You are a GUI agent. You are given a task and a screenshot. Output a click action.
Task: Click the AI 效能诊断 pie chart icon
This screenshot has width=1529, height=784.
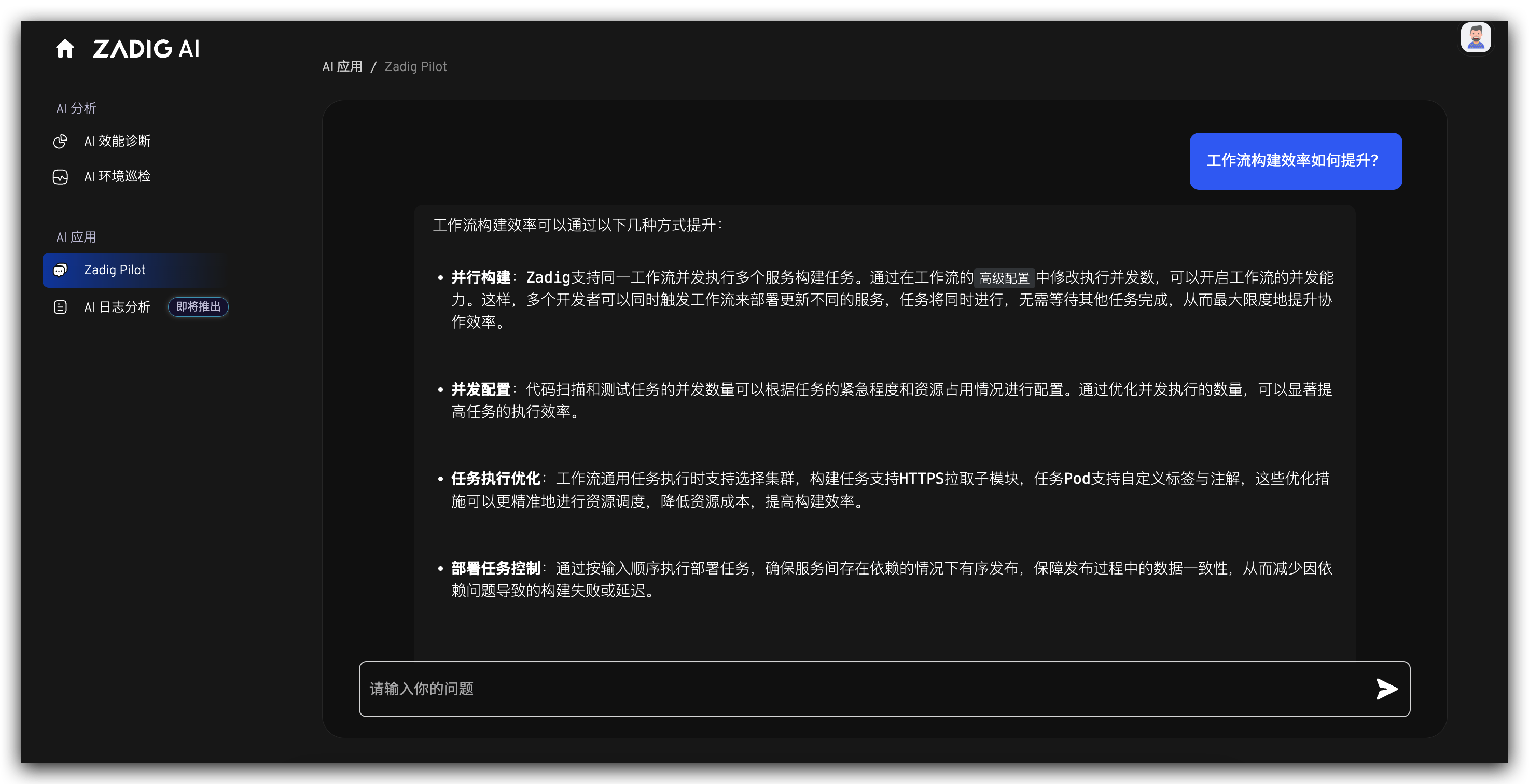61,141
